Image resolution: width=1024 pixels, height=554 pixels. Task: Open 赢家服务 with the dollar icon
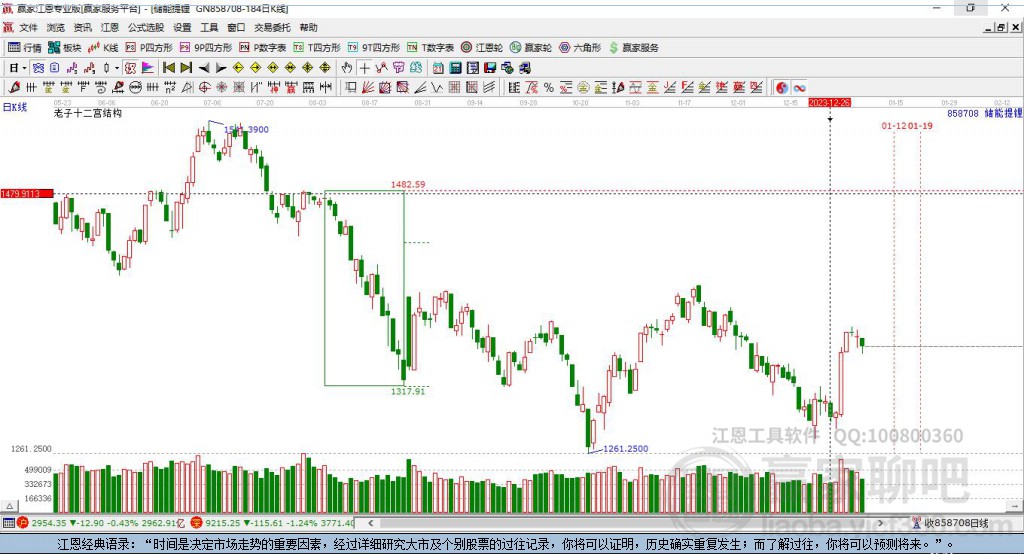tap(634, 48)
